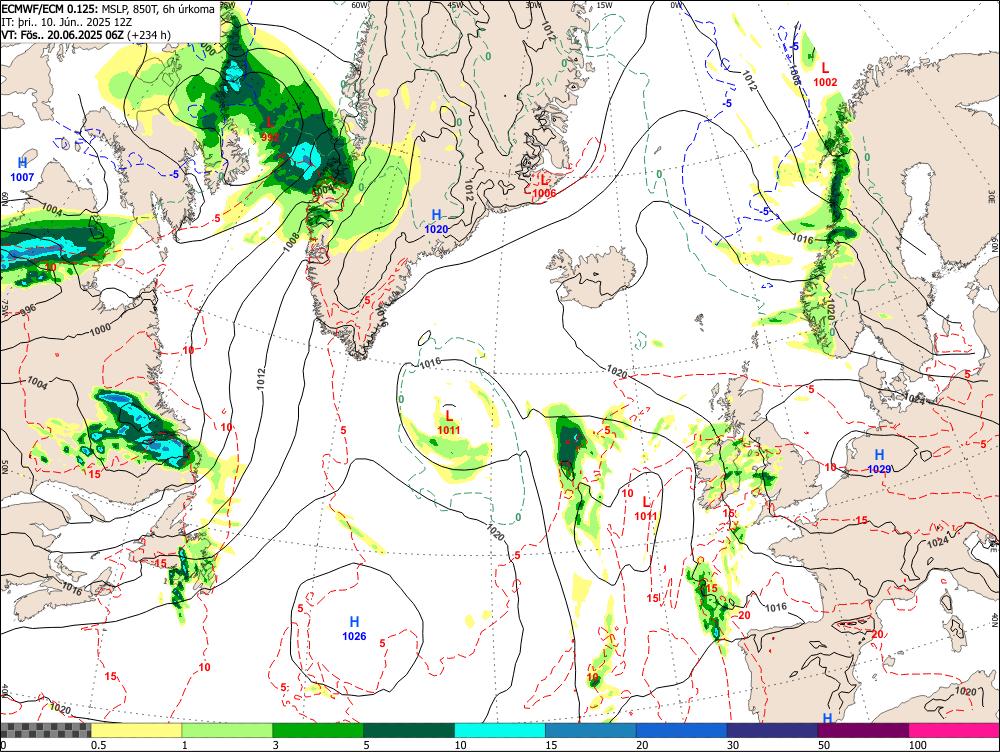The height and width of the screenshot is (752, 1000).
Task: Click the 'L 1006' low pressure label
Action: 544,186
